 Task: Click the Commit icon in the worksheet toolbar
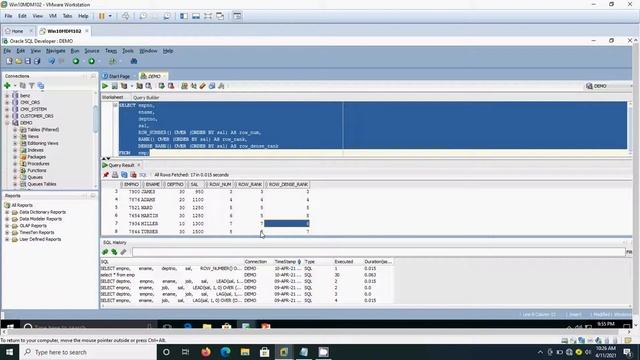coord(162,86)
